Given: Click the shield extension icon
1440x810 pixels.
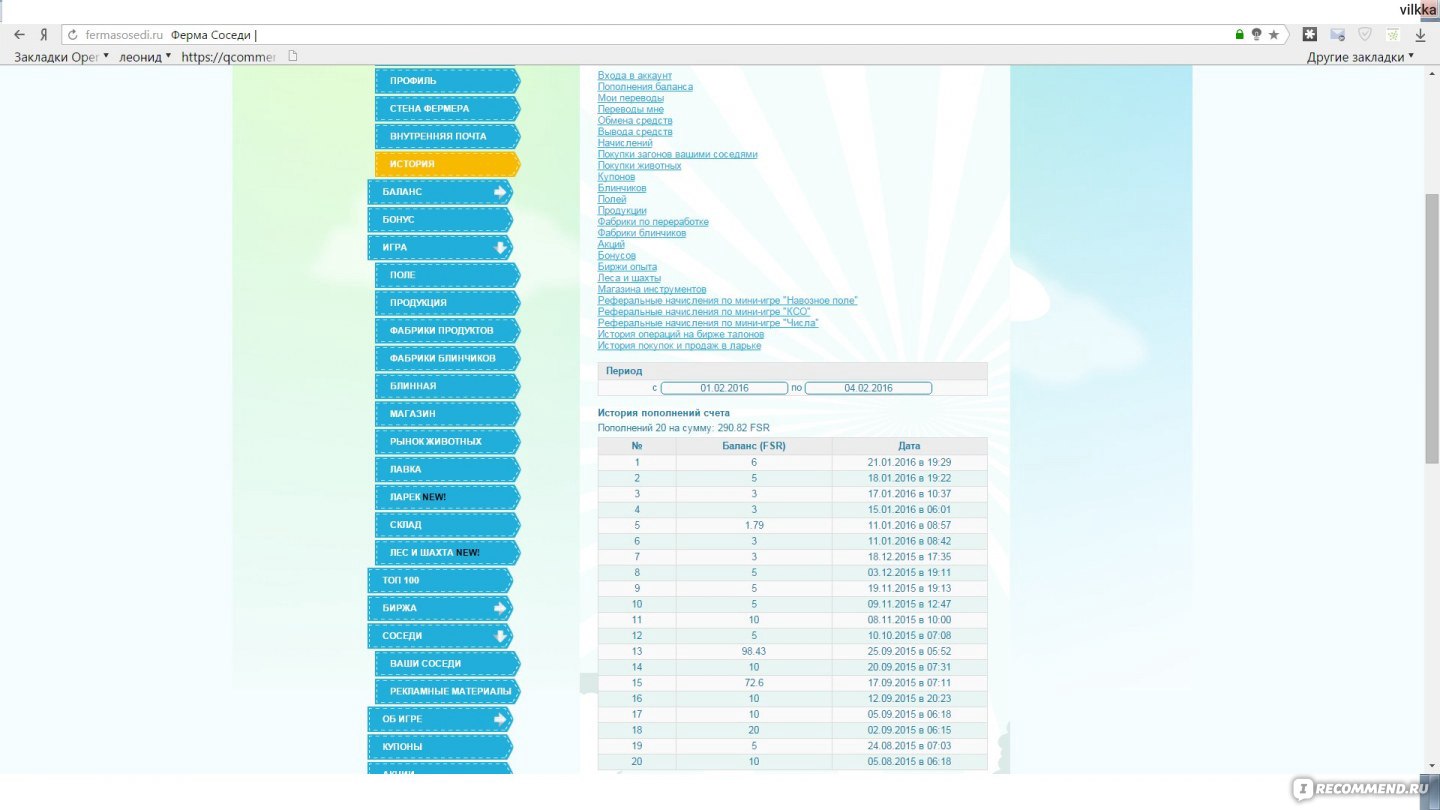Looking at the screenshot, I should [x=1364, y=34].
